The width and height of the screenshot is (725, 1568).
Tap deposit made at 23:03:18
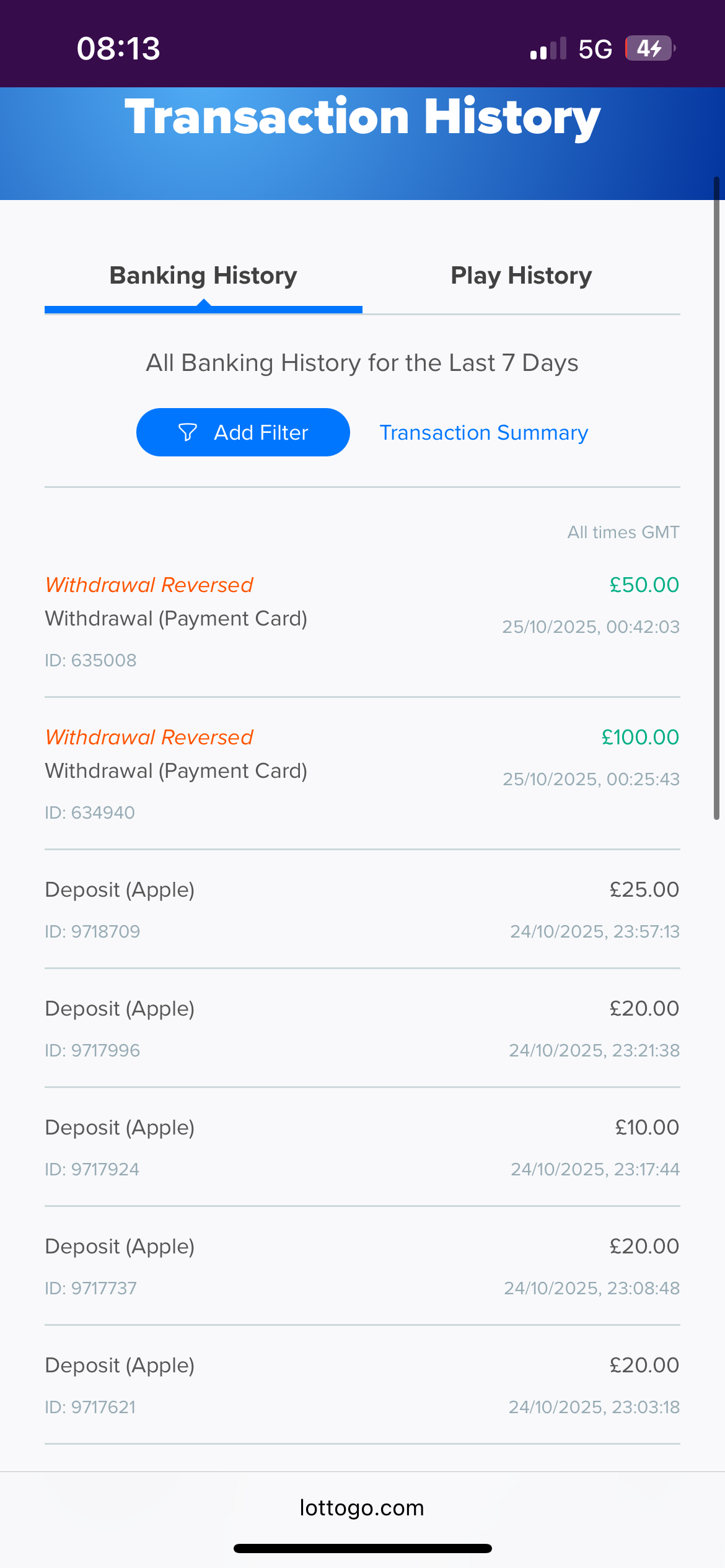click(x=362, y=1385)
